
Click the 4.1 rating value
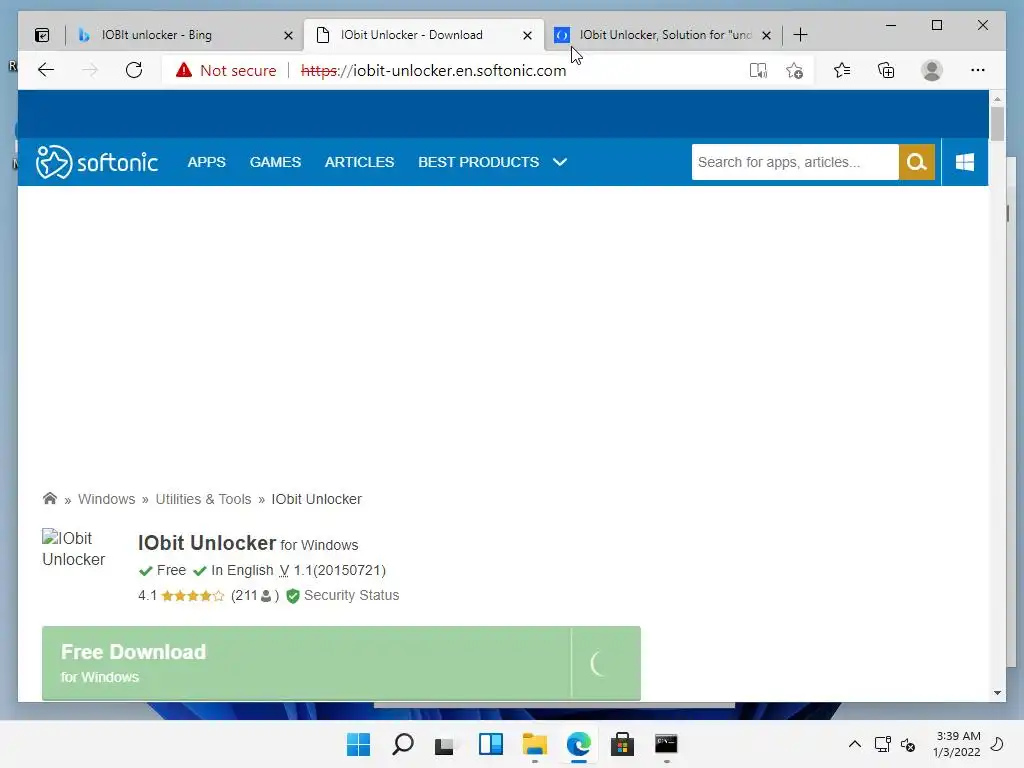[148, 596]
